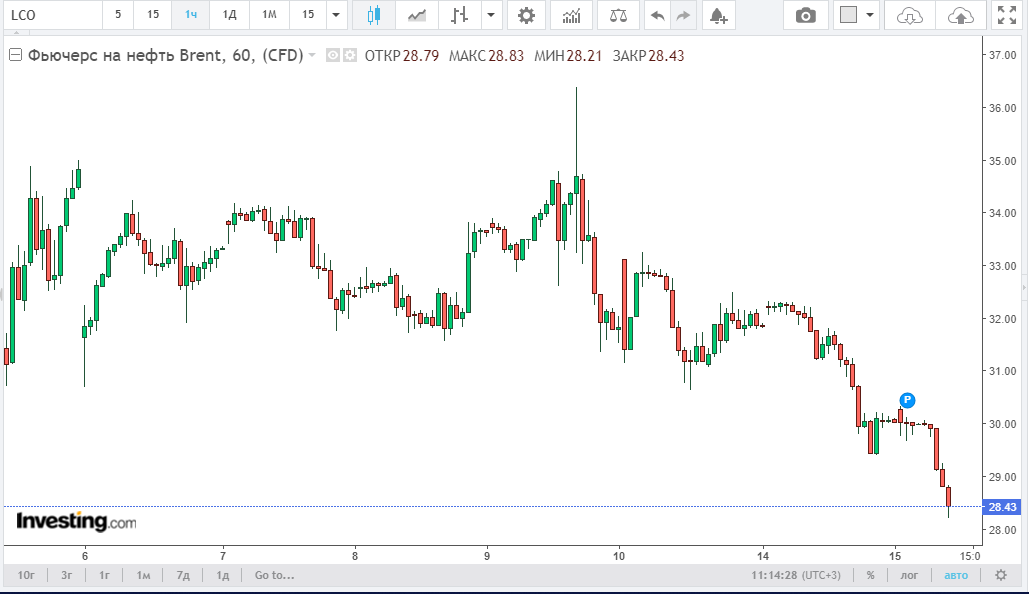Click the chart layout square icon

(849, 14)
